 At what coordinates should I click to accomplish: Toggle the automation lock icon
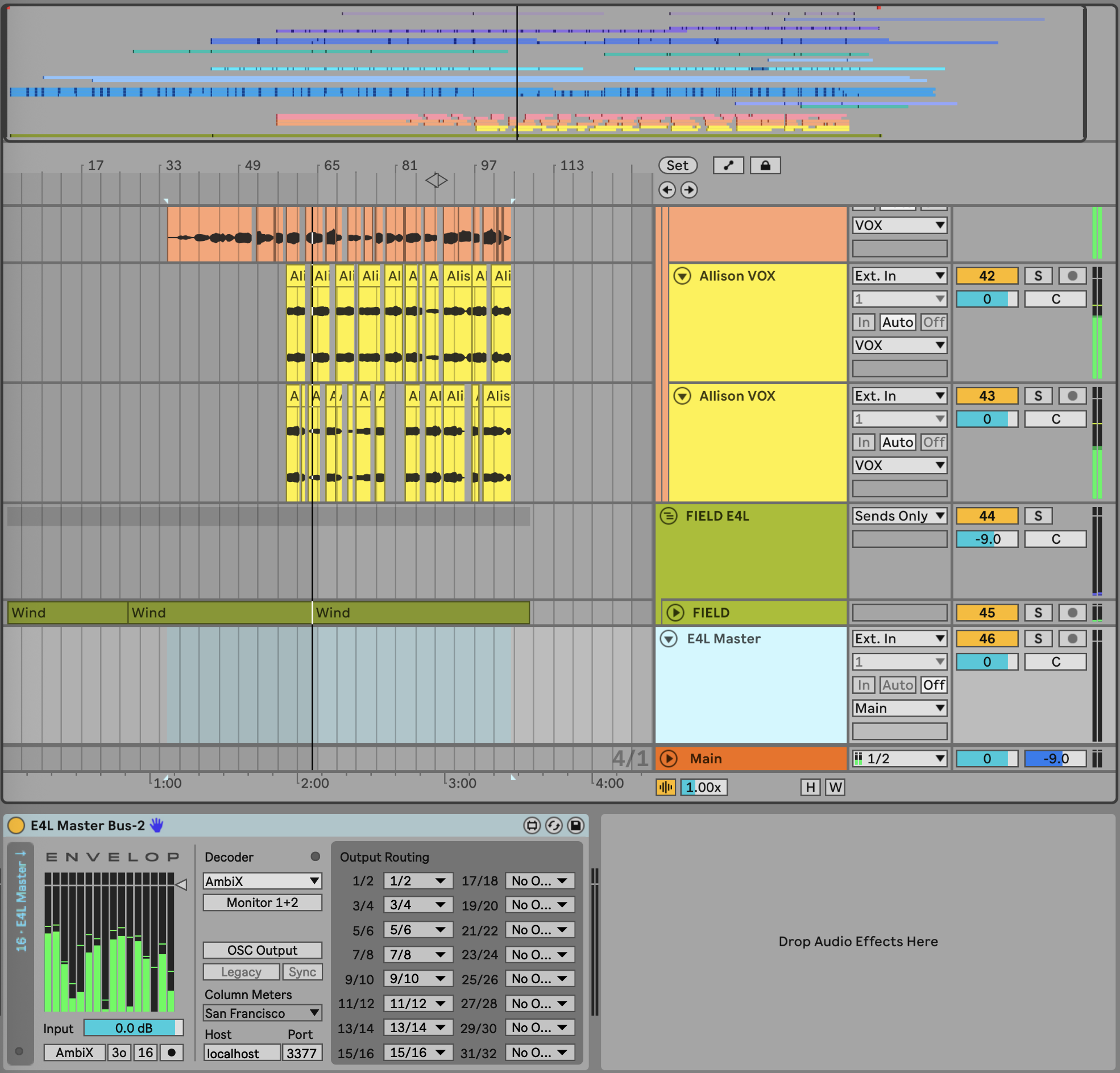point(765,166)
